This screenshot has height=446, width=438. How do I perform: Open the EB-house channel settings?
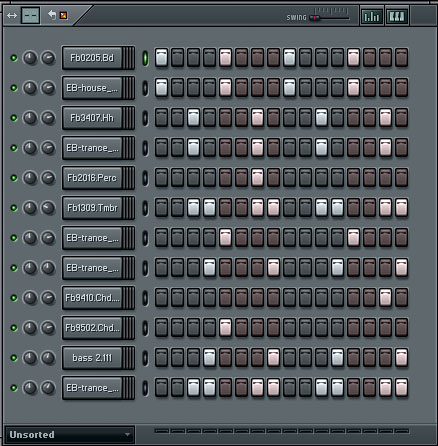pyautogui.click(x=92, y=88)
